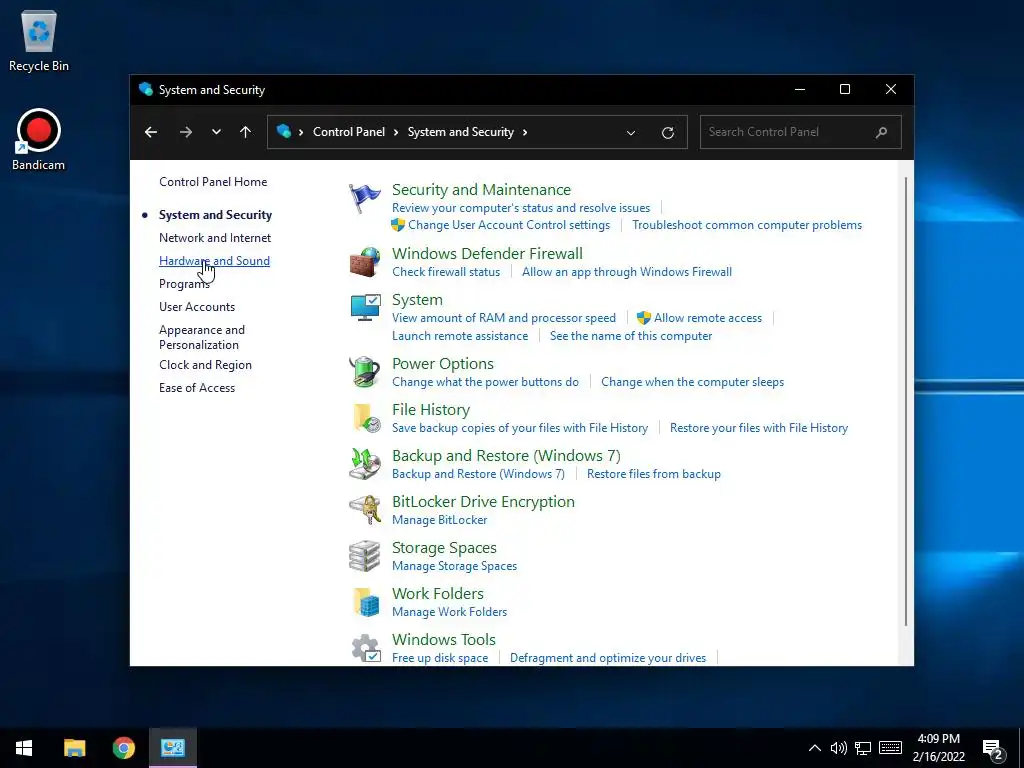Image resolution: width=1024 pixels, height=768 pixels.
Task: Click View amount of RAM and processor speed
Action: (504, 317)
